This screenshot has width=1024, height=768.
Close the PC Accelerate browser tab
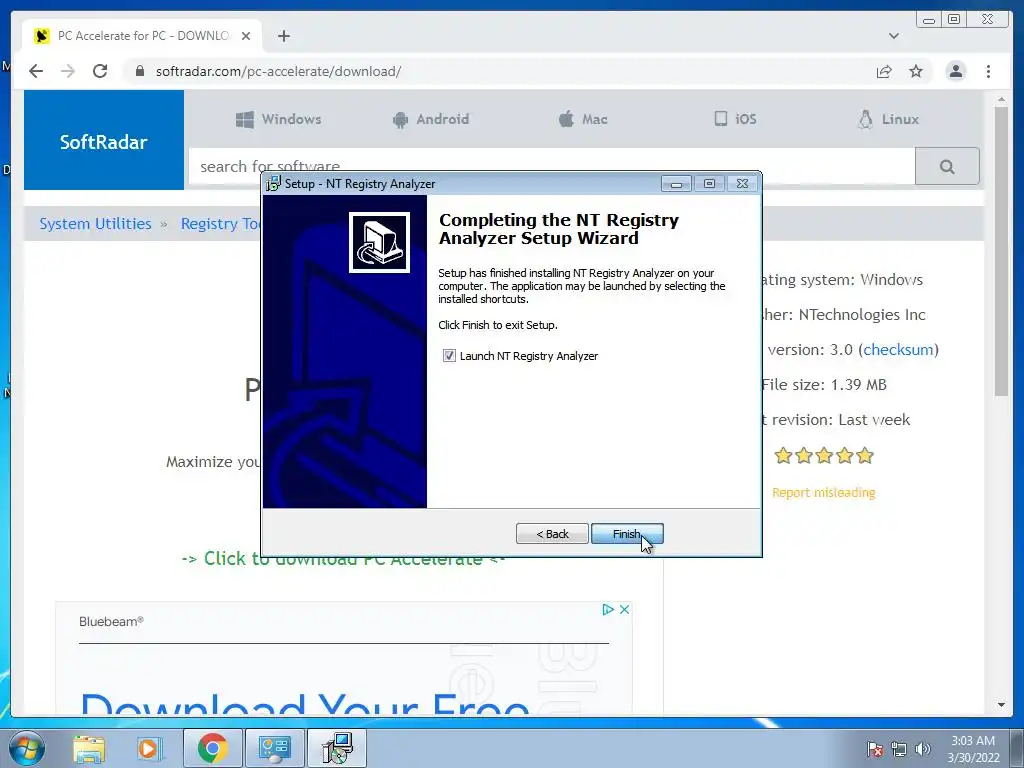click(x=246, y=36)
